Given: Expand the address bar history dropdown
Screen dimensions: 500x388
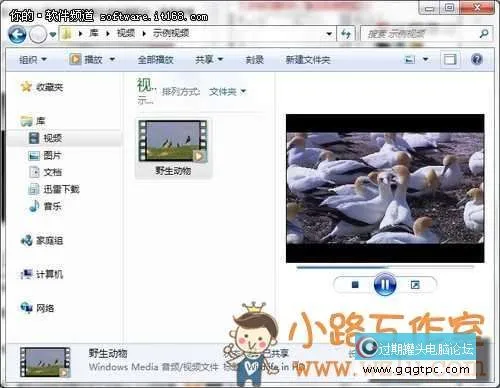Looking at the screenshot, I should point(329,34).
